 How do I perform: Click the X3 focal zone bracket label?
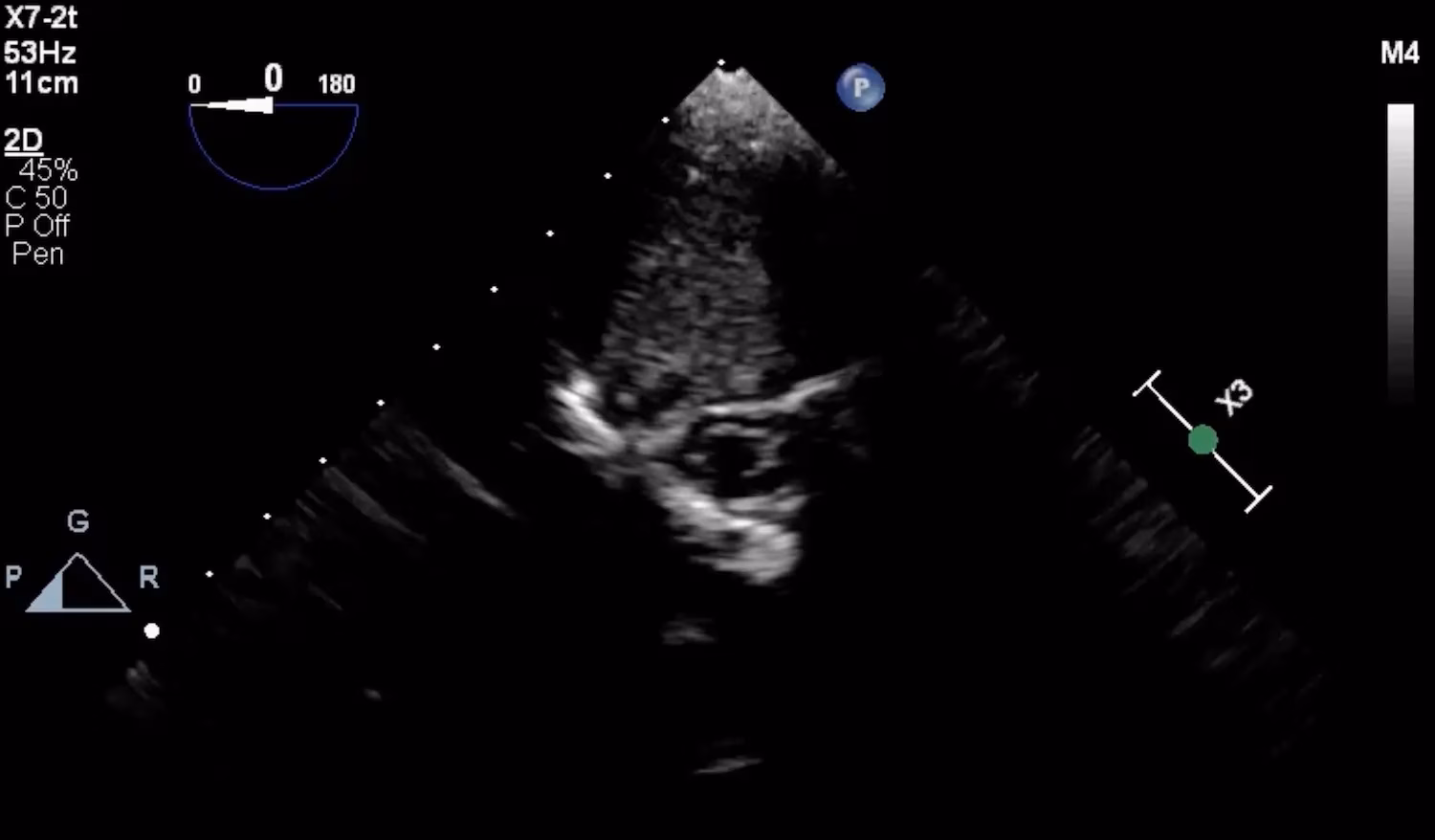tap(1233, 397)
